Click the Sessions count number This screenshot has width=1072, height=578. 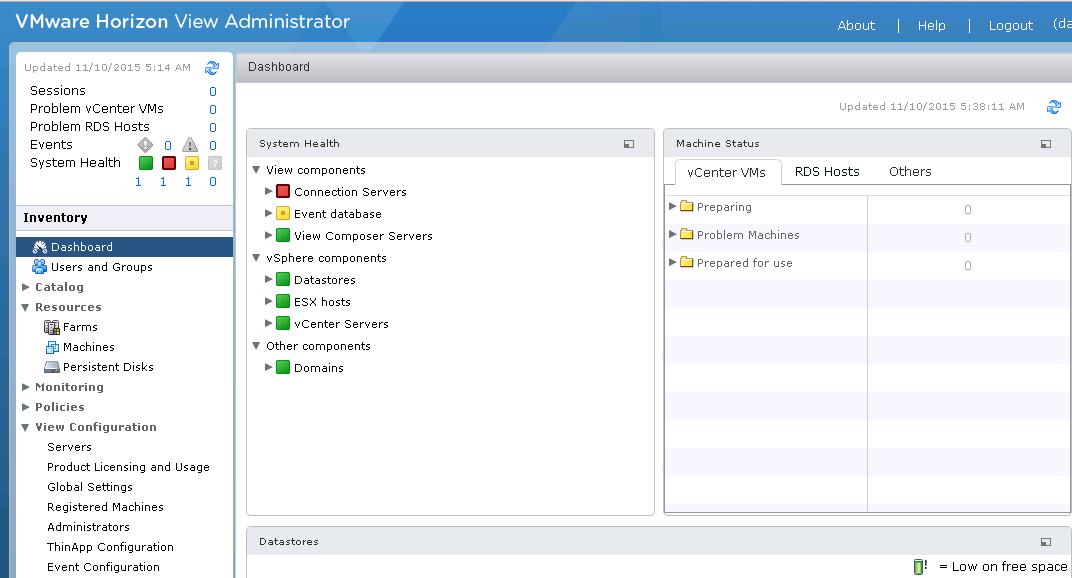coord(213,91)
